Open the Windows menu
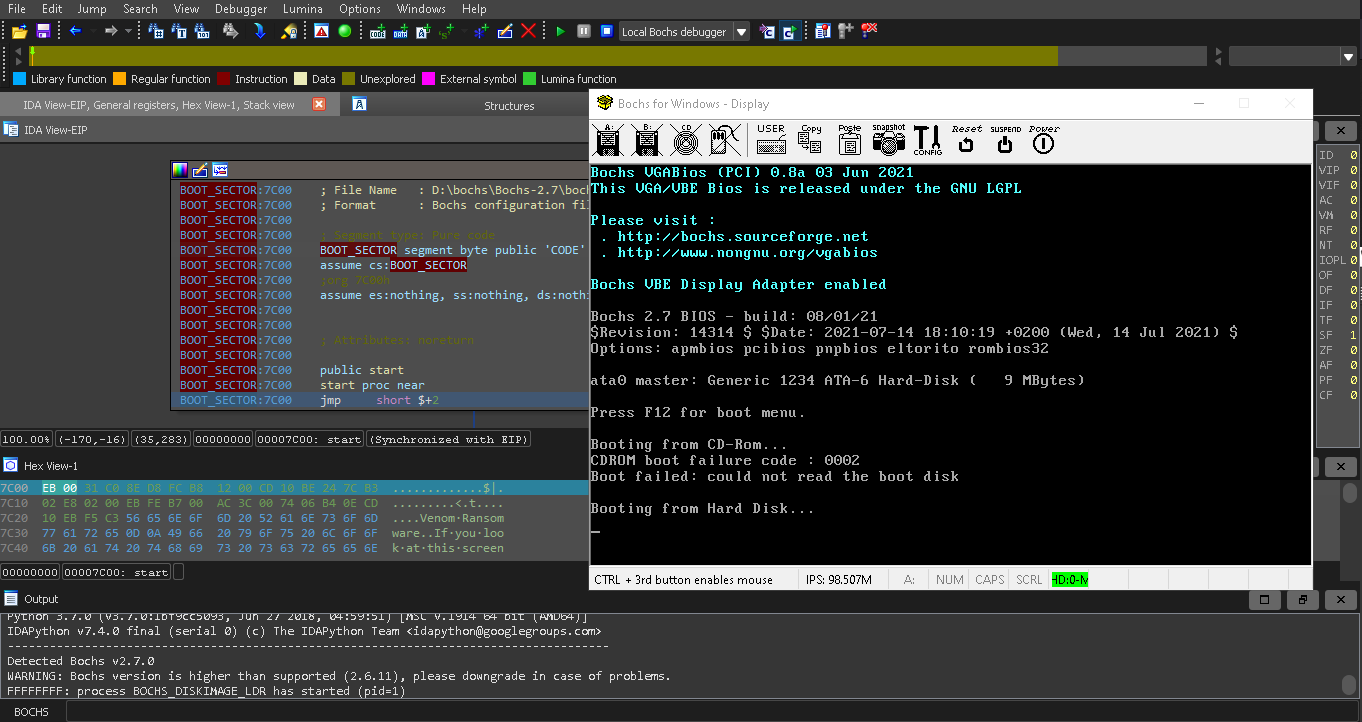The image size is (1362, 722). pyautogui.click(x=421, y=8)
